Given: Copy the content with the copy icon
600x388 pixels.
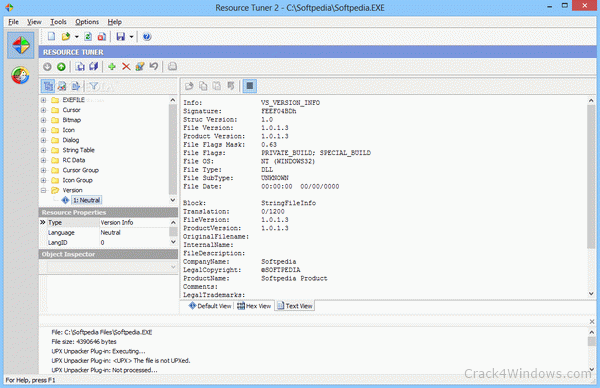Looking at the screenshot, I should click(x=203, y=86).
